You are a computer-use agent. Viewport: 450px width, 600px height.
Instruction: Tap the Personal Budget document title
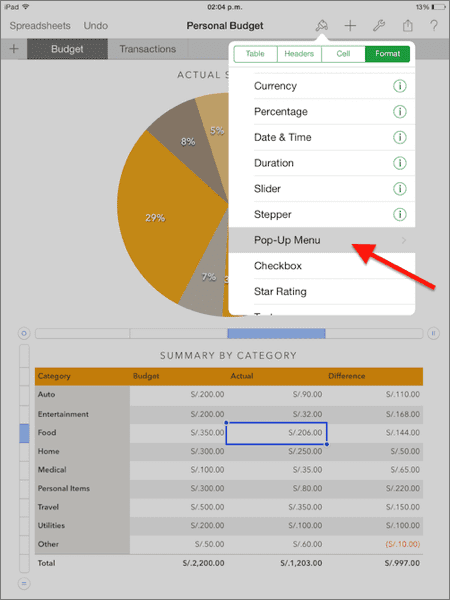point(225,26)
